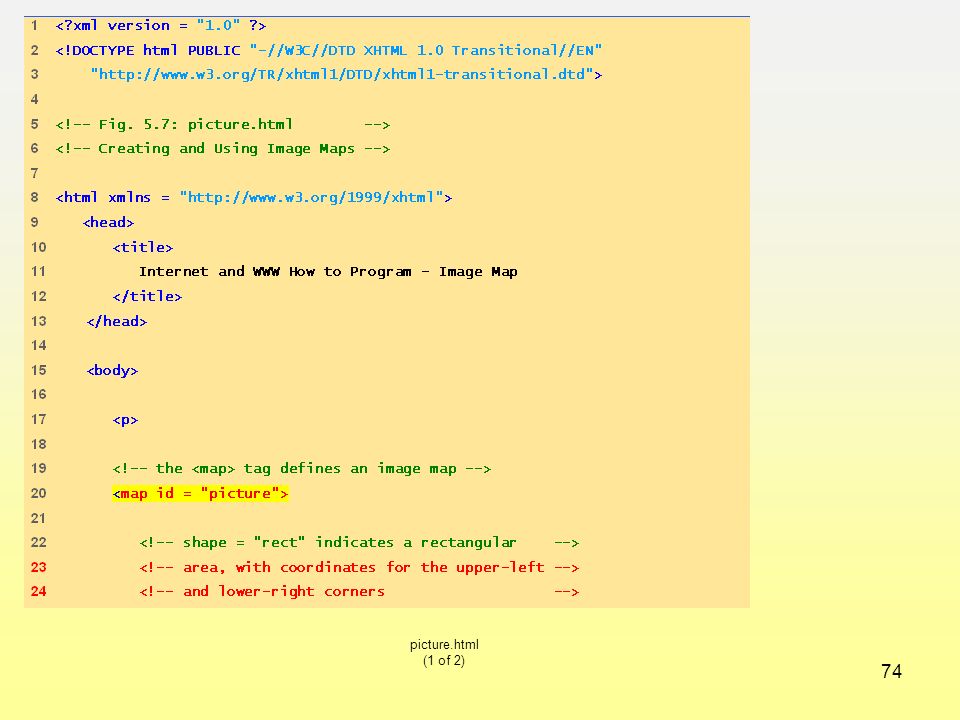The image size is (960, 720).
Task: Click the red 'coordinates for the upper-left' comment
Action: tap(359, 568)
